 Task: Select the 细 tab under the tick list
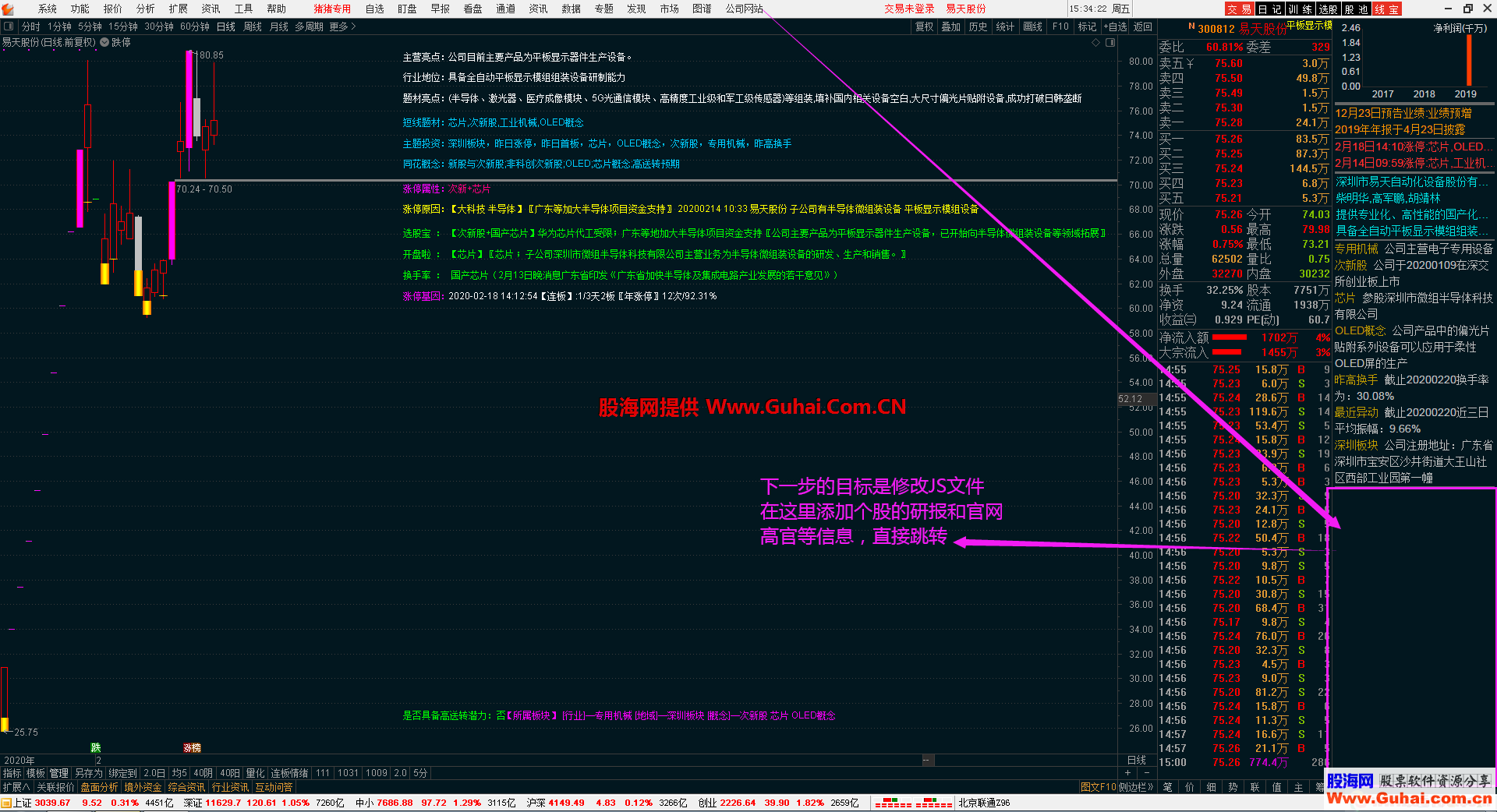pos(1211,787)
